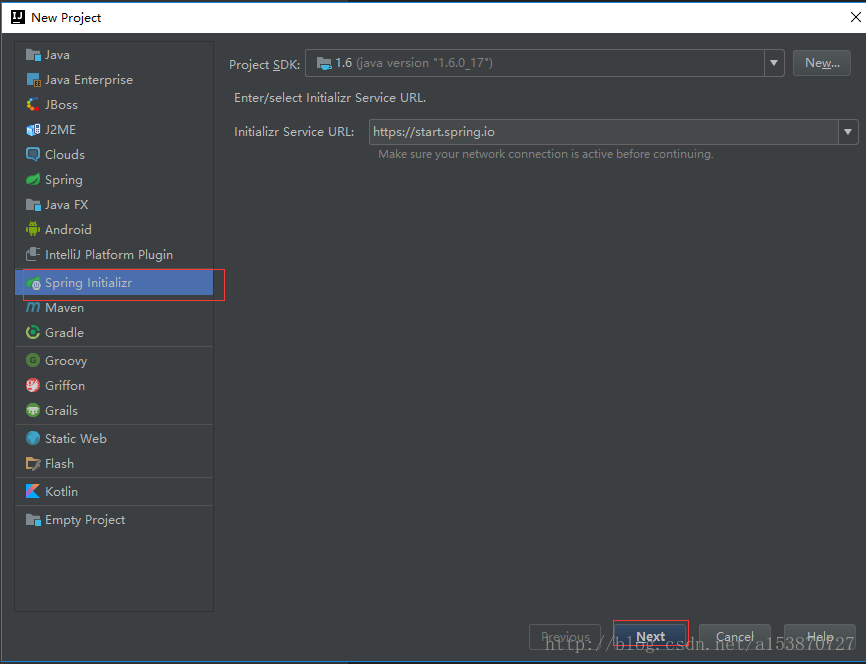Select Gradle project type
866x664 pixels.
[x=114, y=332]
